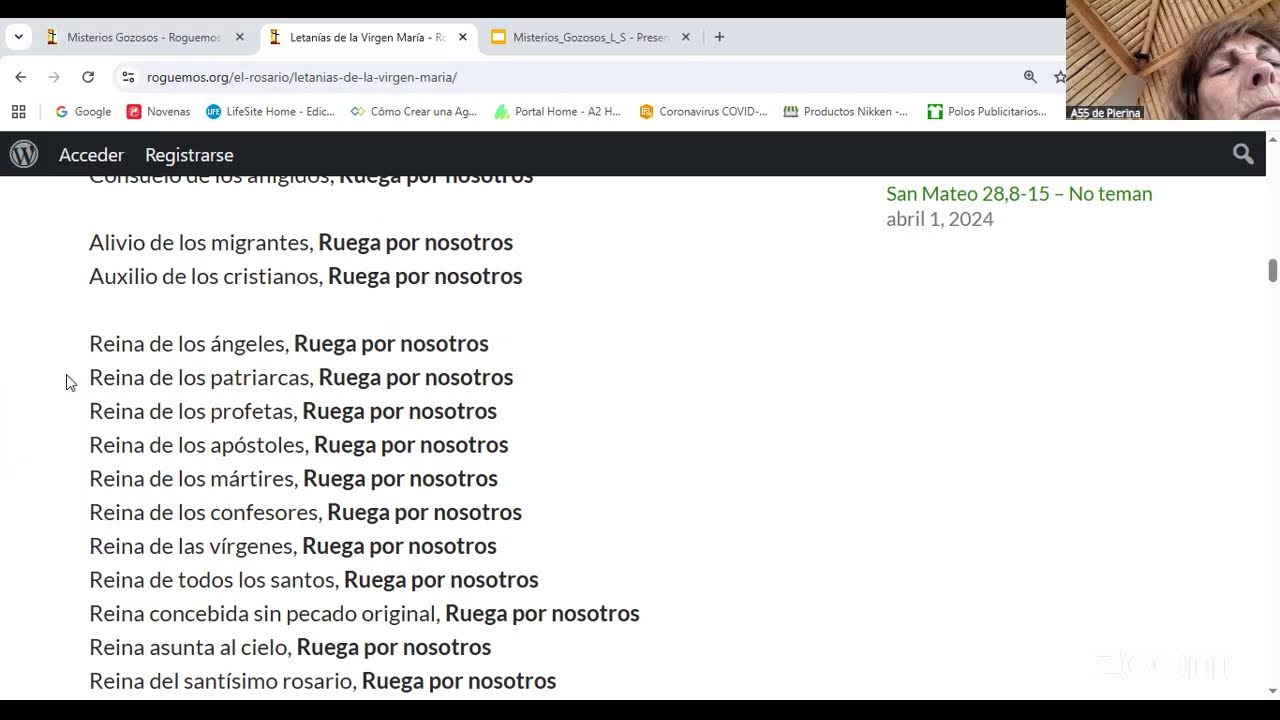
Task: Select the Letanías de la Virgen María tab
Action: (x=366, y=37)
